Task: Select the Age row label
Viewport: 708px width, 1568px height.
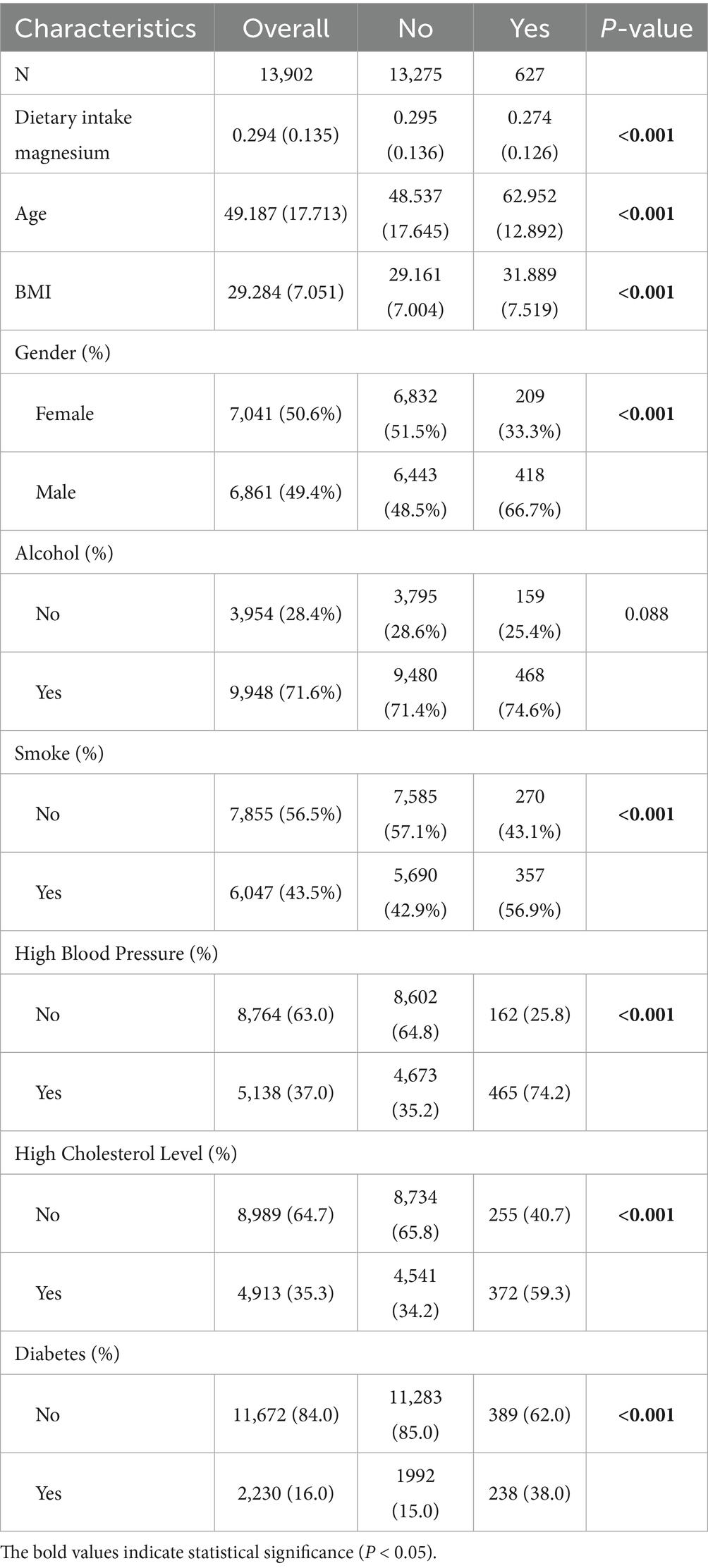Action: 31,214
